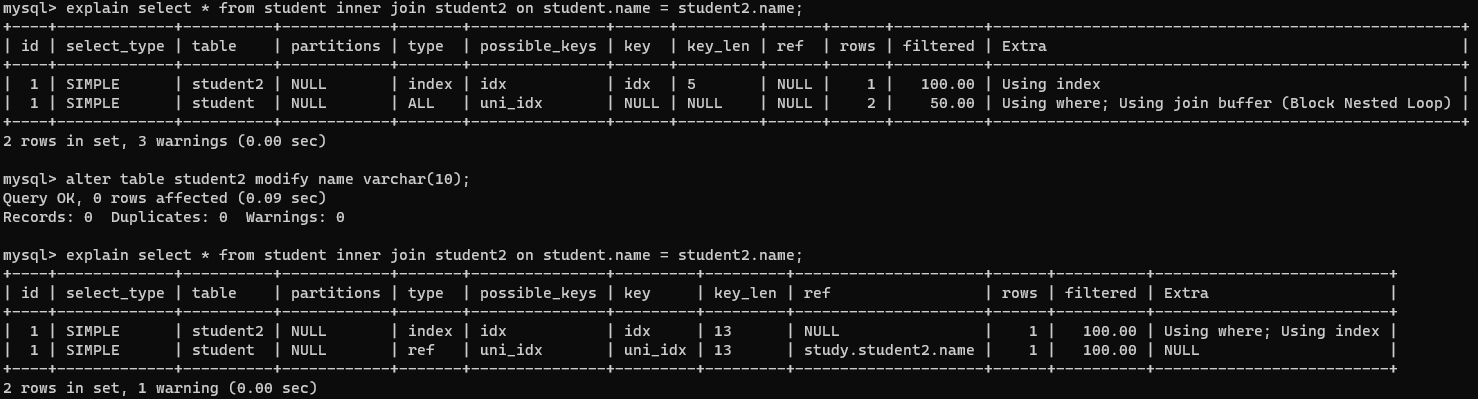Click 'possible_keys' header in first result table
This screenshot has width=1478, height=399.
click(537, 47)
